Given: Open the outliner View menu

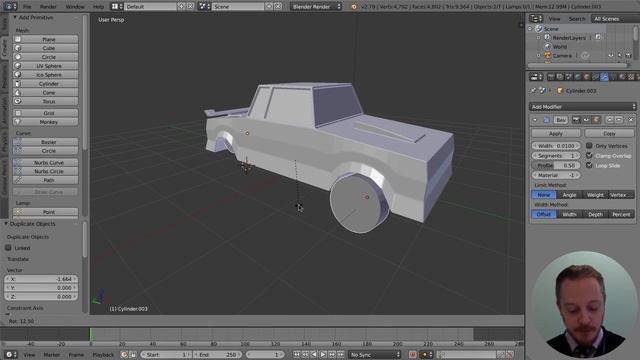Looking at the screenshot, I should coord(554,19).
